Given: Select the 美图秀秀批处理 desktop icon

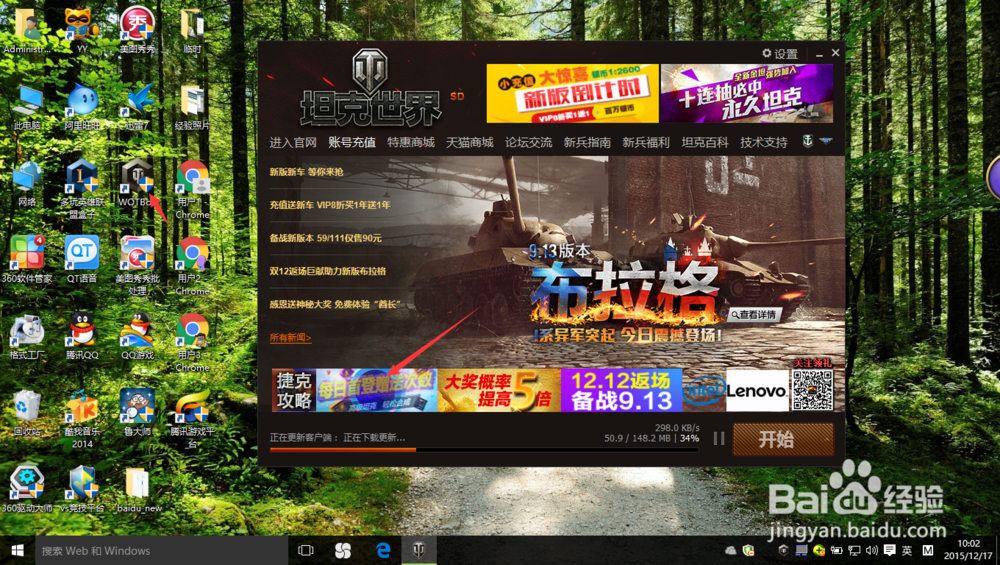Looking at the screenshot, I should coord(136,266).
